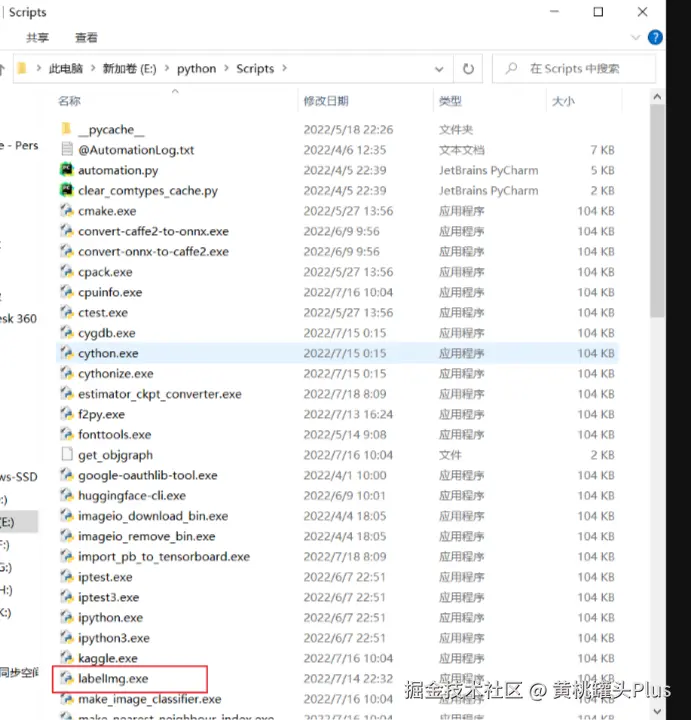Go to python folder in the breadcrumb
691x720 pixels.
tap(197, 68)
